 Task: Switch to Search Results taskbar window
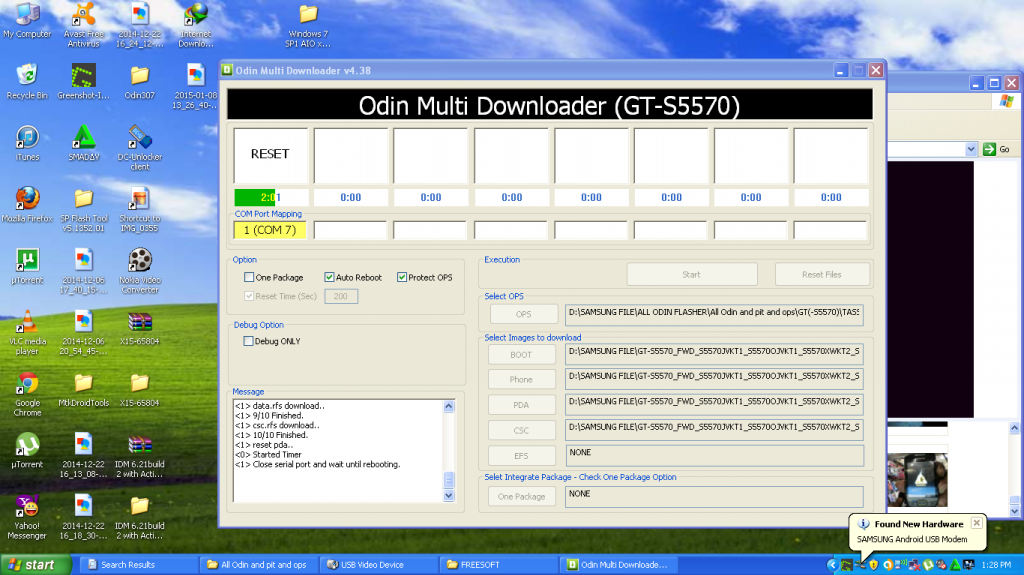pyautogui.click(x=136, y=565)
